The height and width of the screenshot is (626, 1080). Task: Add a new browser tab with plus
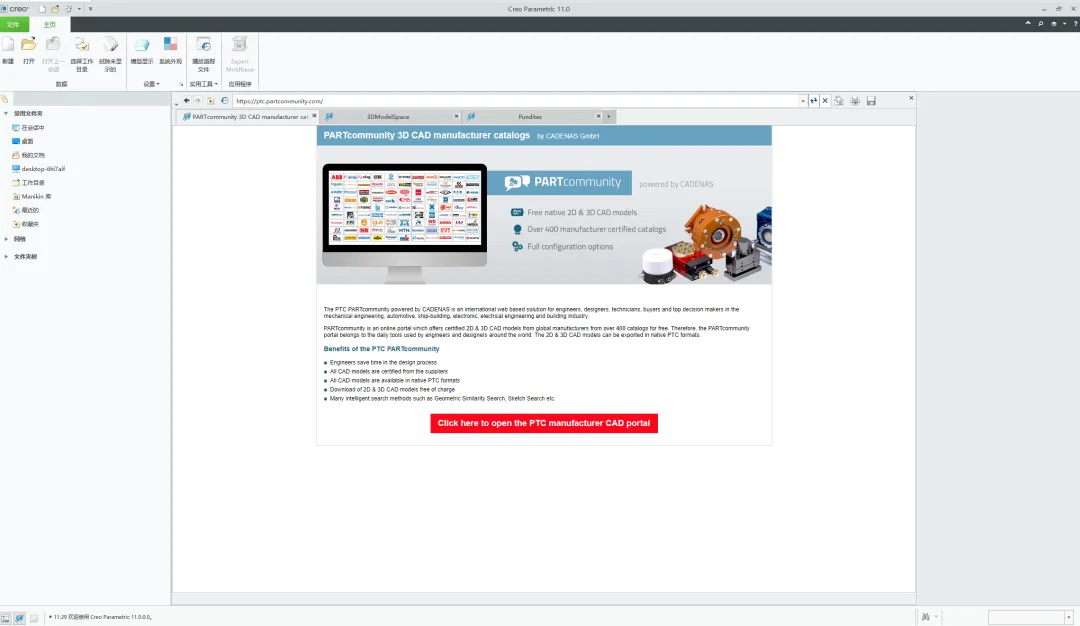[x=608, y=116]
